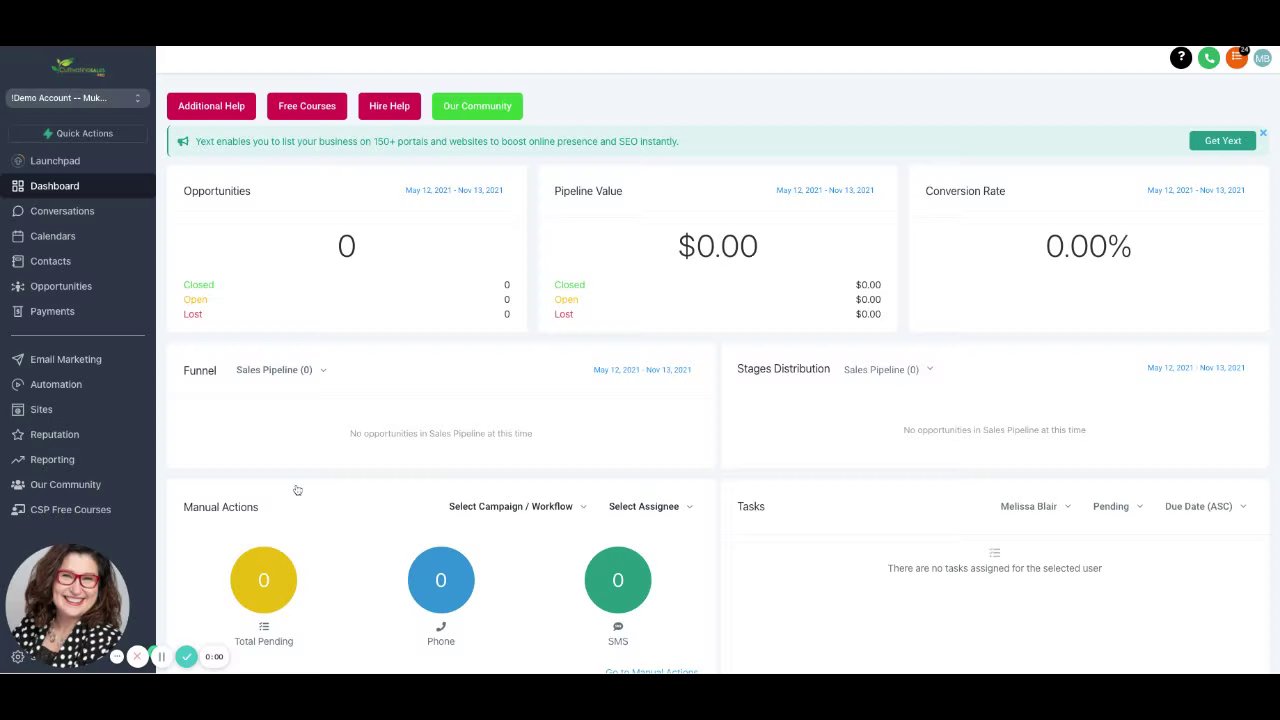Image resolution: width=1280 pixels, height=720 pixels.
Task: Open the orange notifications icon
Action: 1236,58
